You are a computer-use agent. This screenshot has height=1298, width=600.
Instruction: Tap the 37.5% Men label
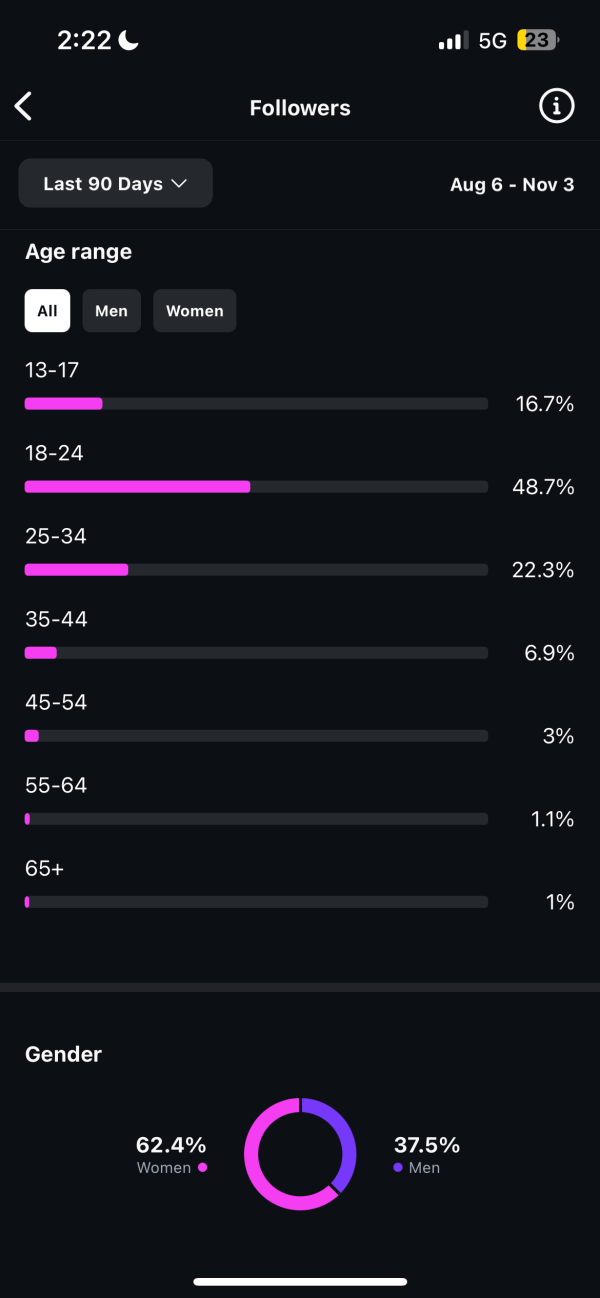point(427,1145)
